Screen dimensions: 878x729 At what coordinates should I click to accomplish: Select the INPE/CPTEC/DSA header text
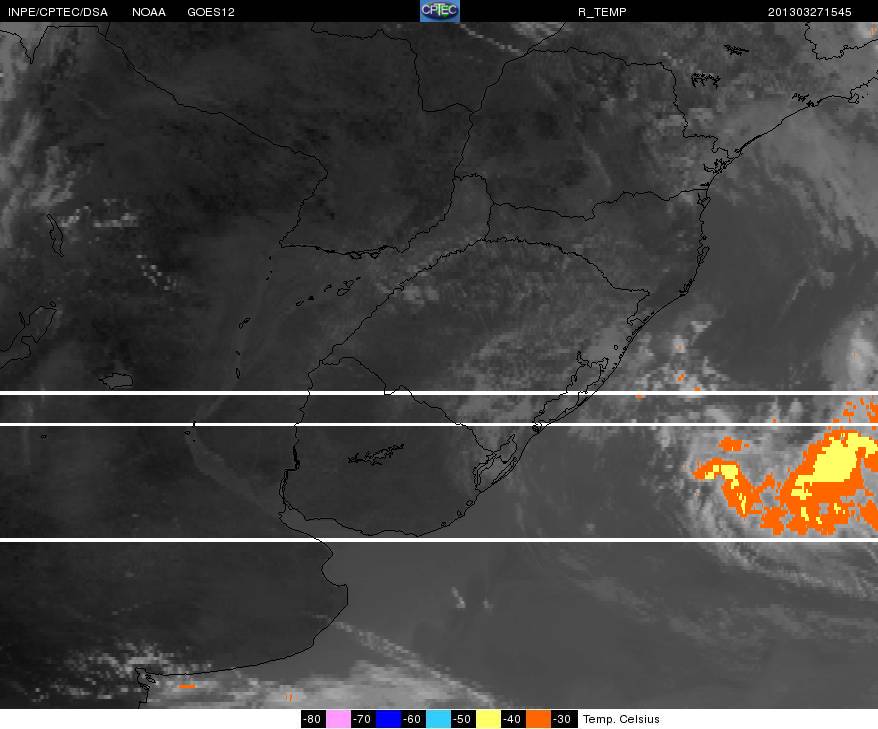(58, 12)
